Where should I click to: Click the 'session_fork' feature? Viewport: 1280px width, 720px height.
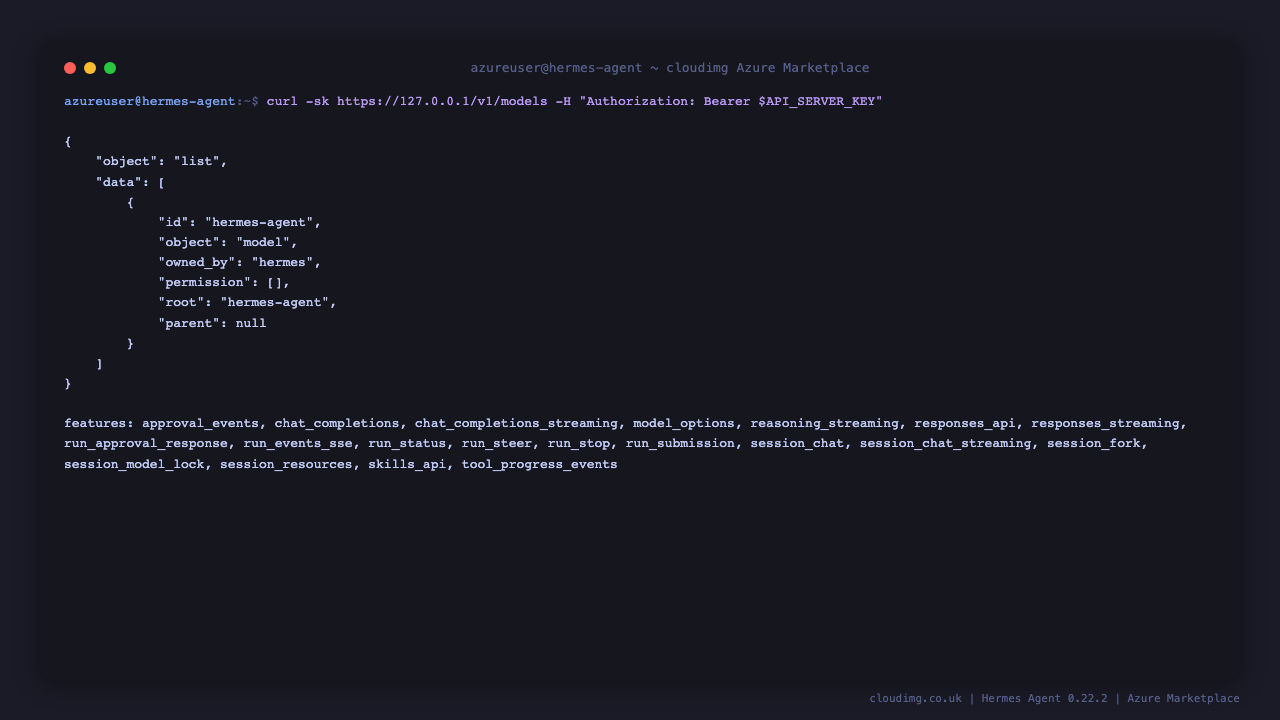1094,443
